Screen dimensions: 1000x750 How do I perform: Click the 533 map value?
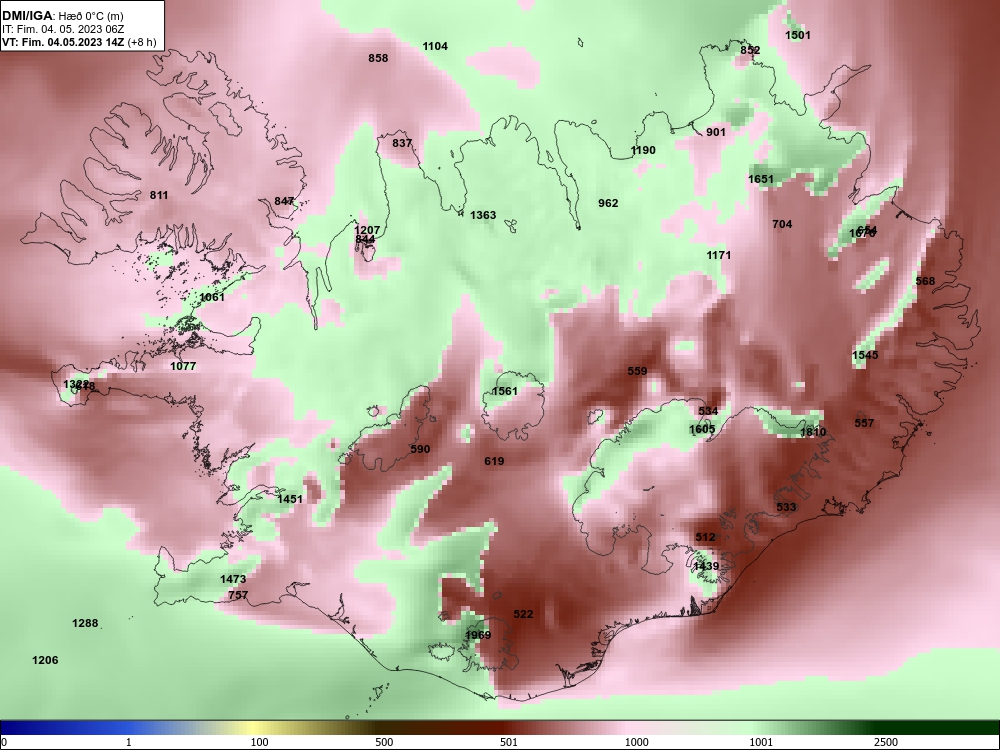tap(786, 507)
